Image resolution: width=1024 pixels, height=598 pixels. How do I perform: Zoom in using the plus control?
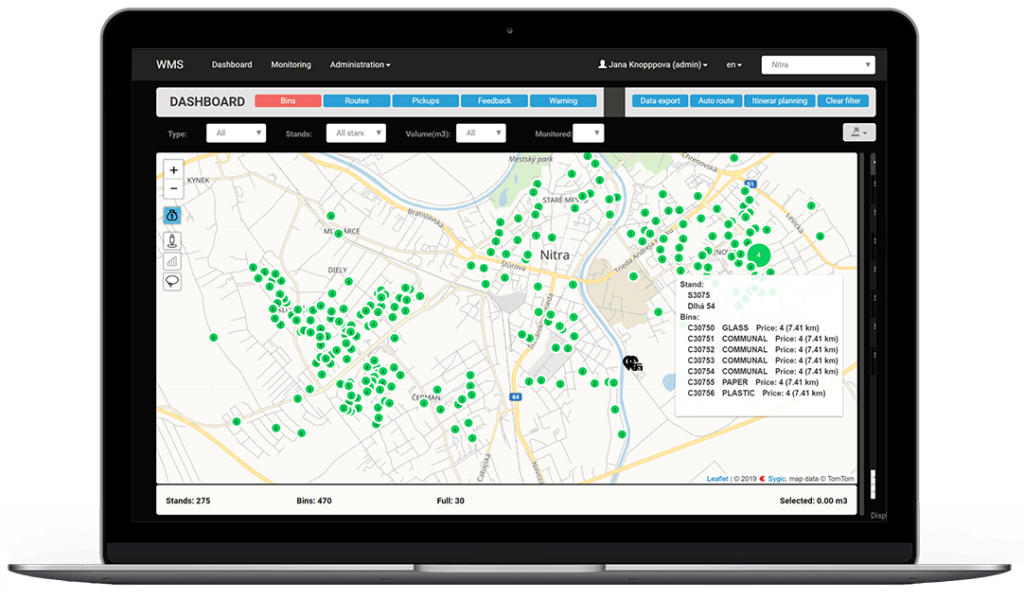point(172,170)
